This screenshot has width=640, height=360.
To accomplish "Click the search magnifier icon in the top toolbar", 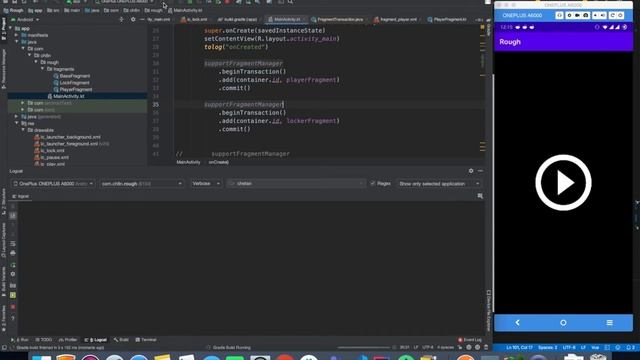I will click(290, 2).
